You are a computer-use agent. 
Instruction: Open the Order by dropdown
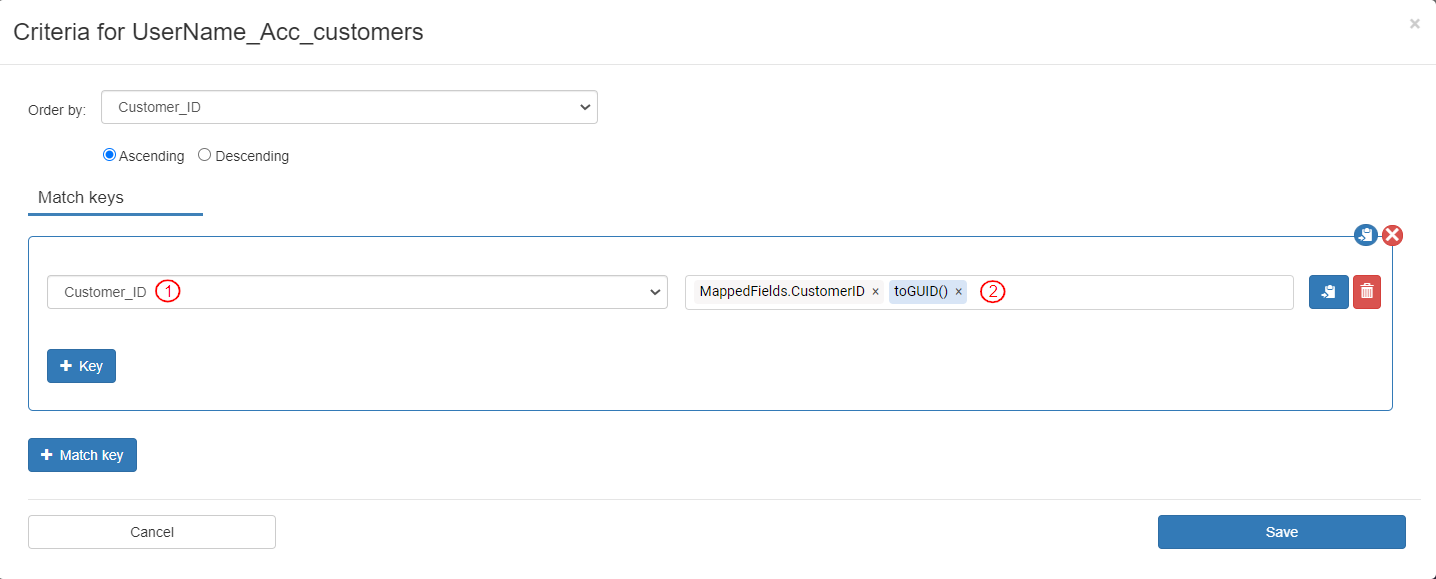pyautogui.click(x=349, y=107)
